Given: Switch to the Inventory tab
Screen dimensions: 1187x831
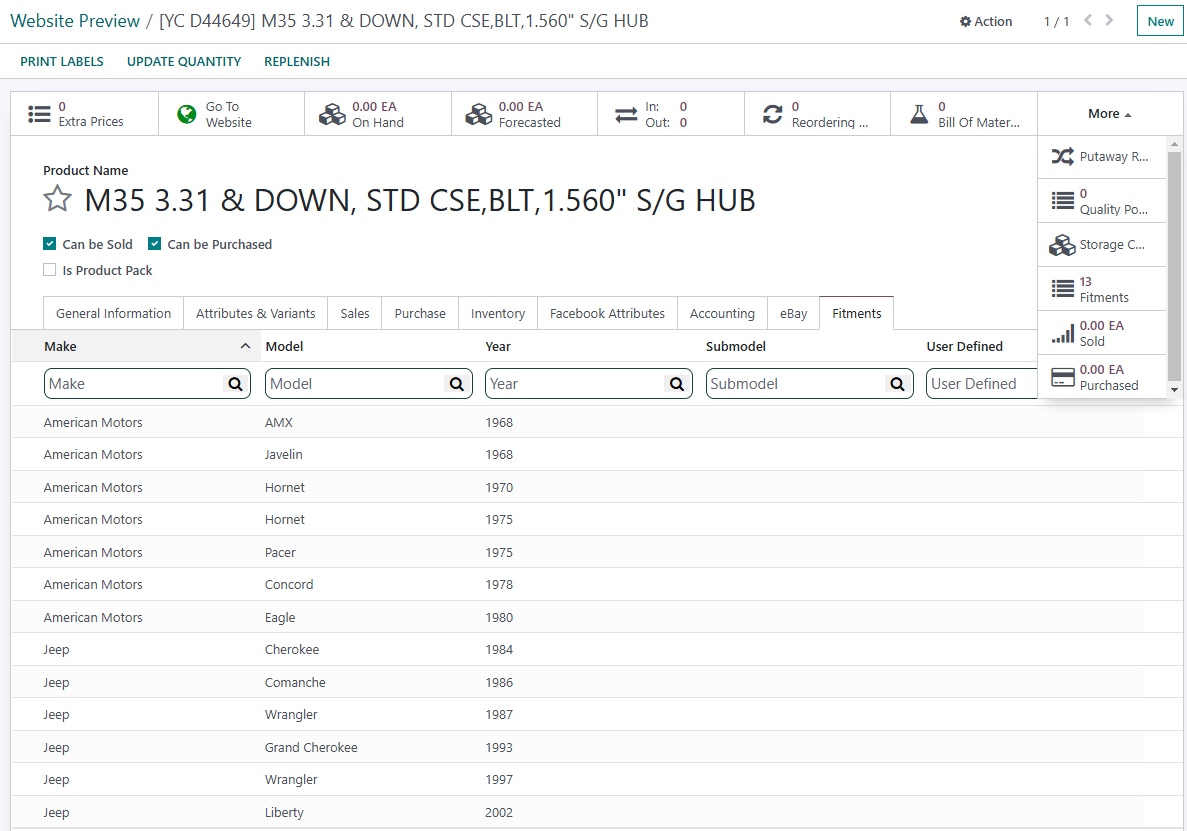Looking at the screenshot, I should pos(498,313).
